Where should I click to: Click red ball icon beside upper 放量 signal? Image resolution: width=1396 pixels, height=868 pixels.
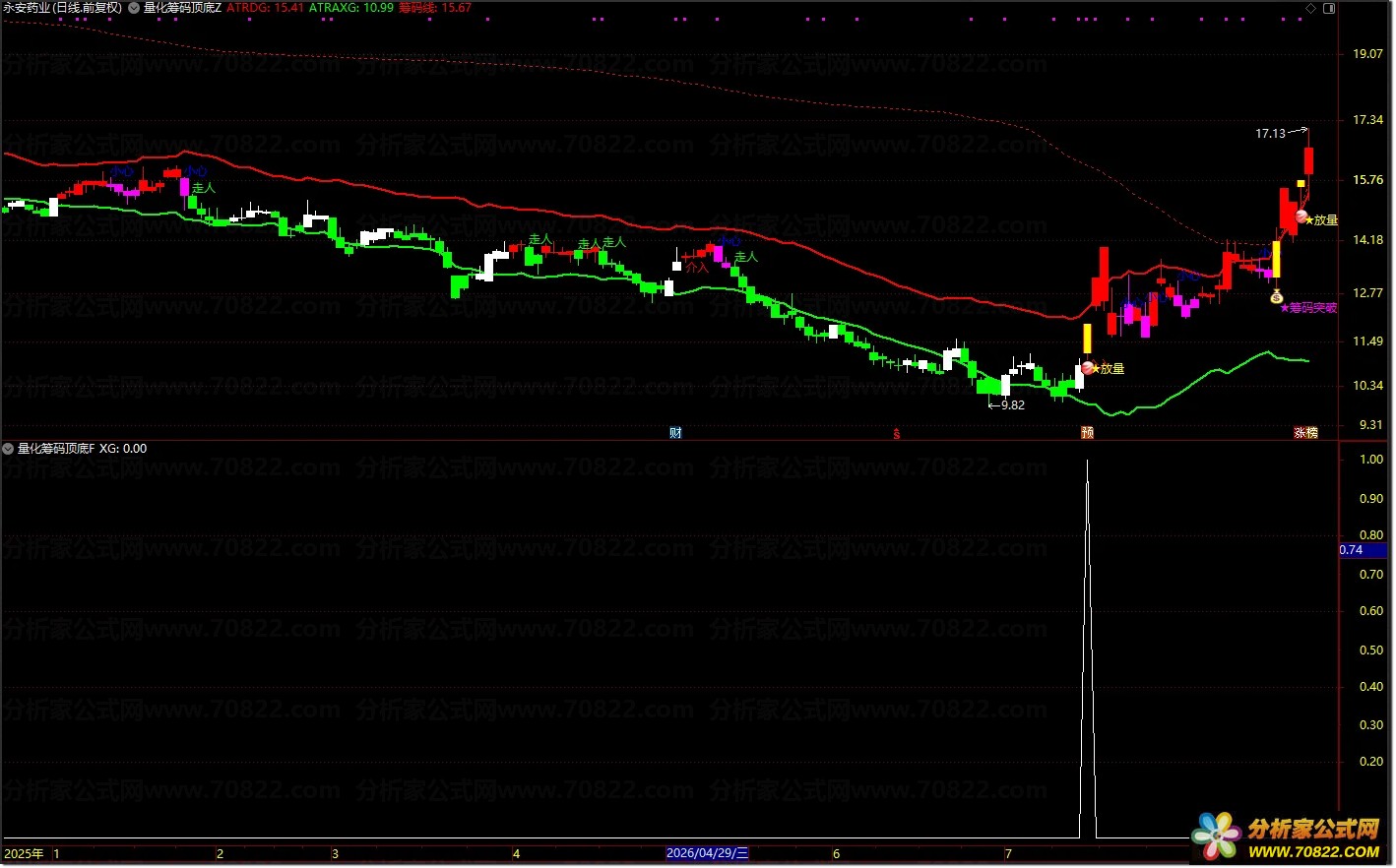(x=1301, y=217)
